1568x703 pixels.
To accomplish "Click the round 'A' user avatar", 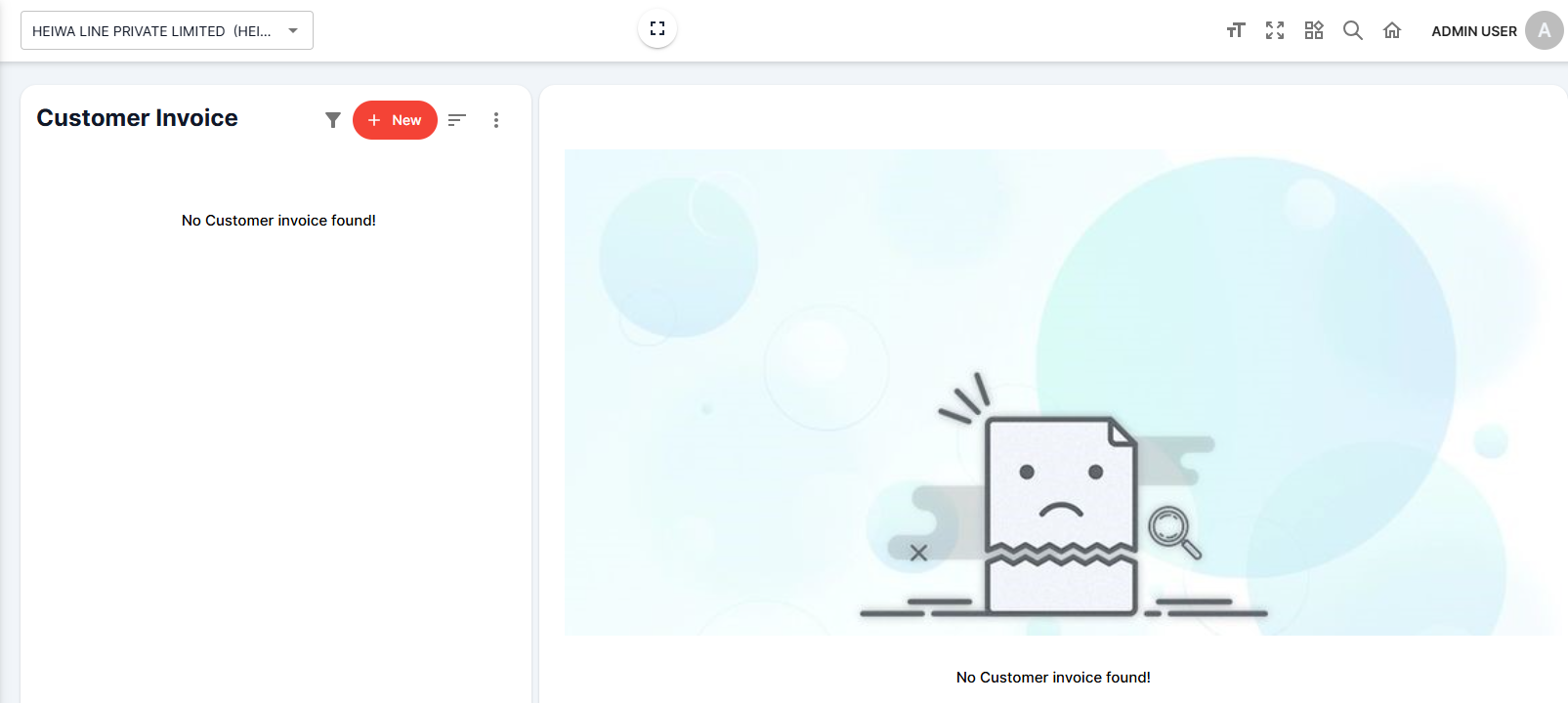I will coord(1544,30).
